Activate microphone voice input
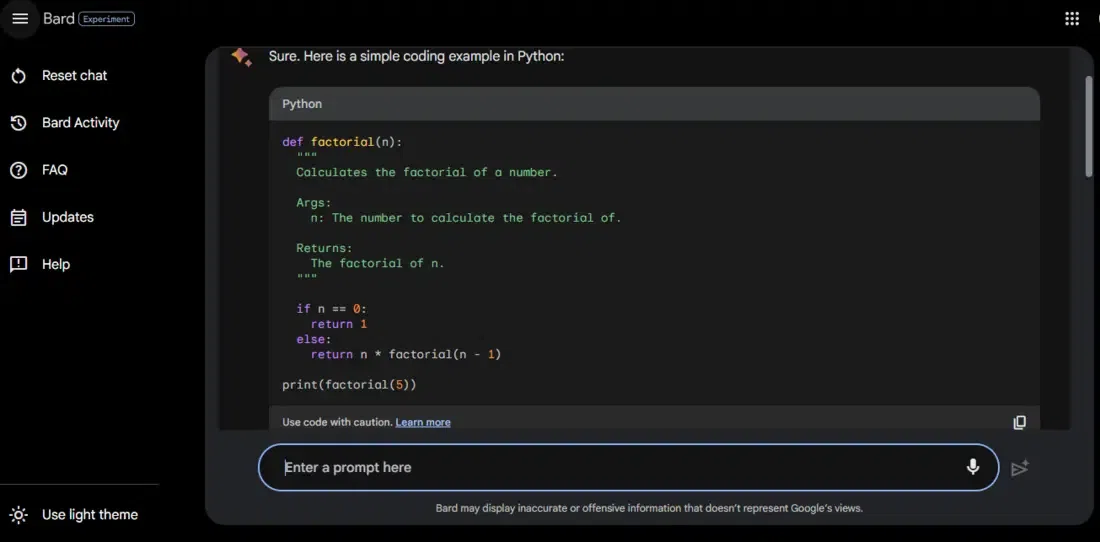 point(972,467)
